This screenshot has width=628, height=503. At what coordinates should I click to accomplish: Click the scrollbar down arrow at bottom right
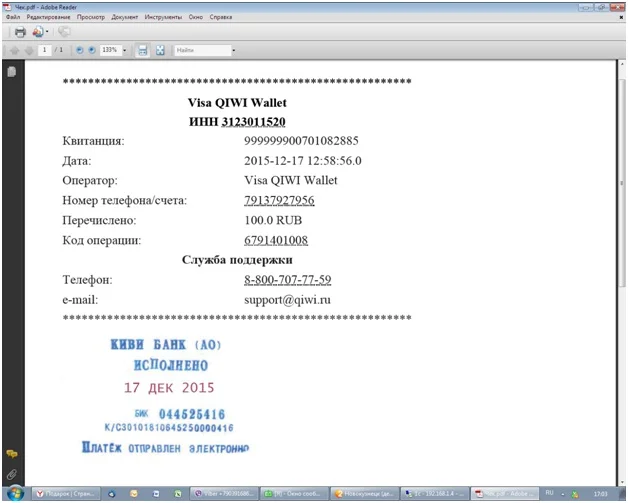pos(622,482)
